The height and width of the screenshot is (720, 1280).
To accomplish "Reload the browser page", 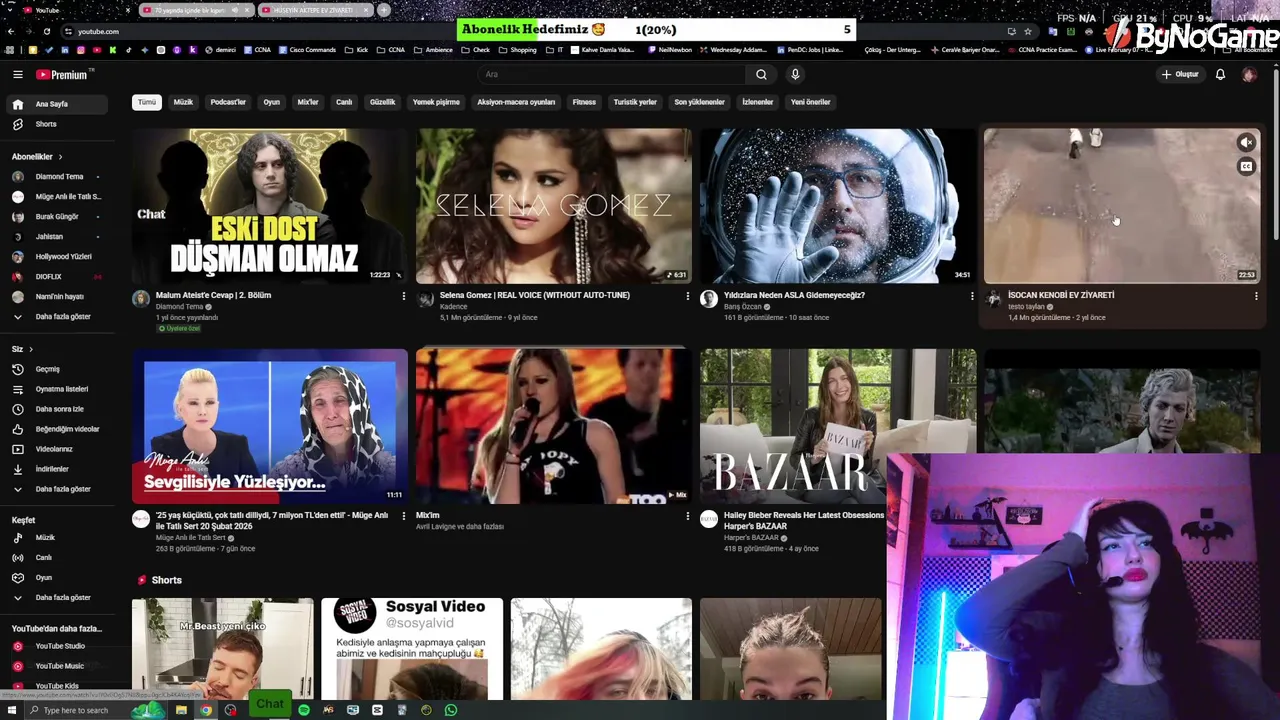I will click(x=46, y=31).
